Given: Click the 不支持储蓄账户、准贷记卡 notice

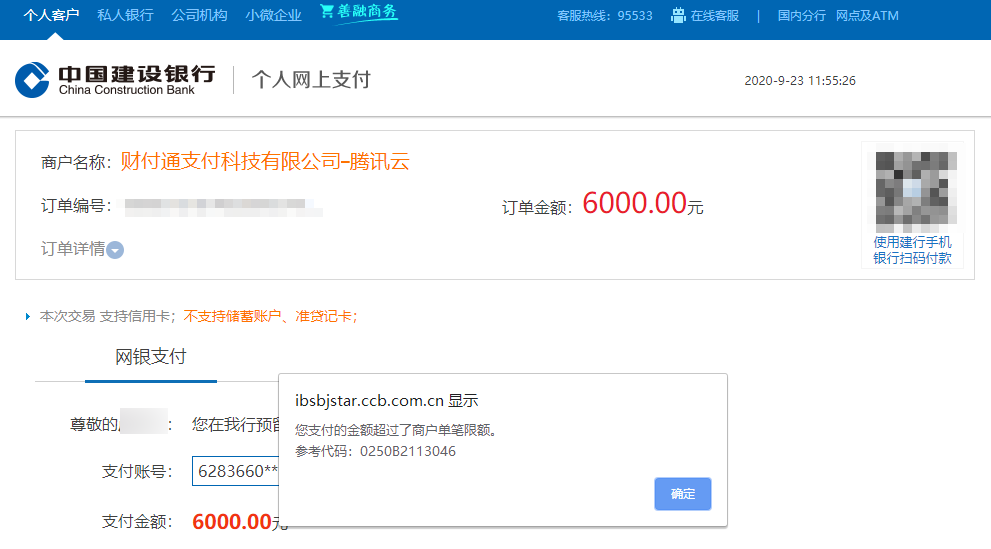Looking at the screenshot, I should pyautogui.click(x=271, y=317).
